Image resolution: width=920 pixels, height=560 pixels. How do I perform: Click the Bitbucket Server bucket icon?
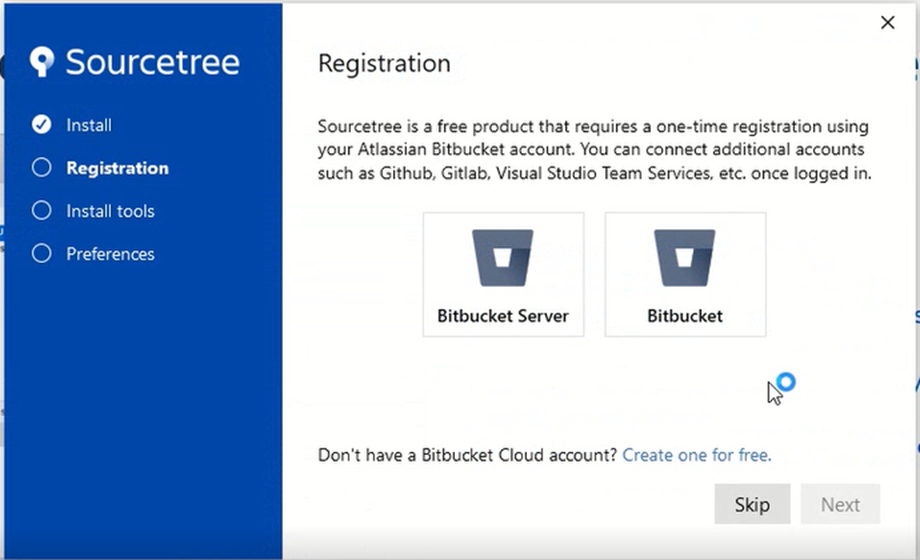[x=503, y=259]
